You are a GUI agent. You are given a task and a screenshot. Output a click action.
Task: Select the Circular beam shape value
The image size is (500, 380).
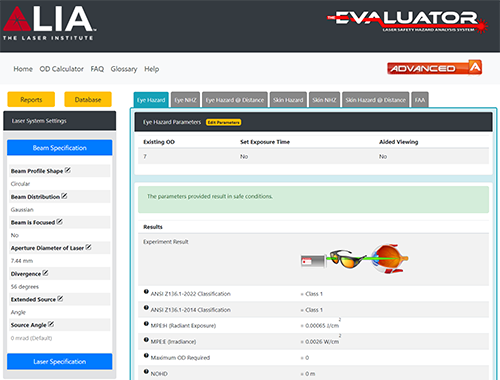click(20, 184)
